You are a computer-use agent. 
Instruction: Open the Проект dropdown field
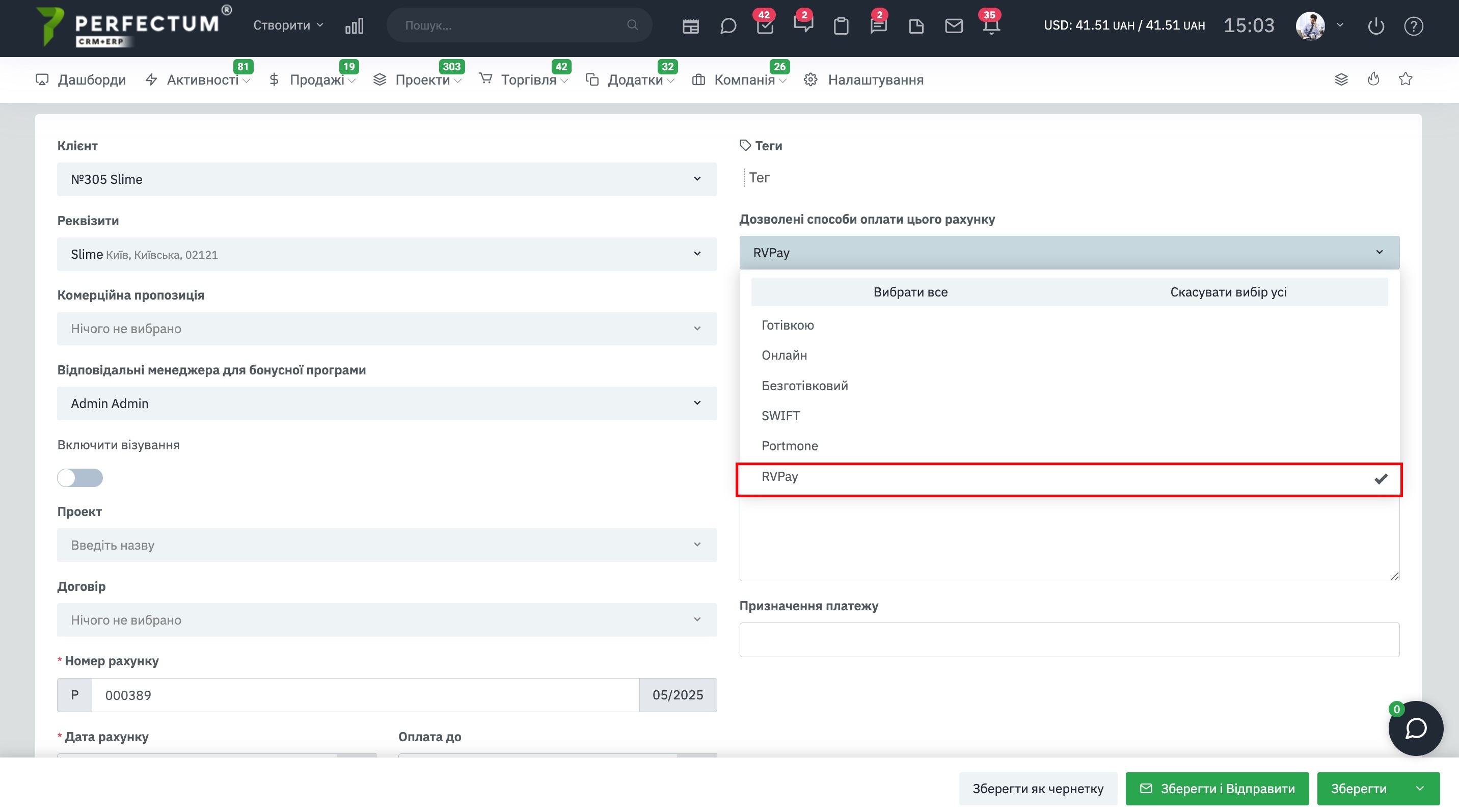click(387, 545)
